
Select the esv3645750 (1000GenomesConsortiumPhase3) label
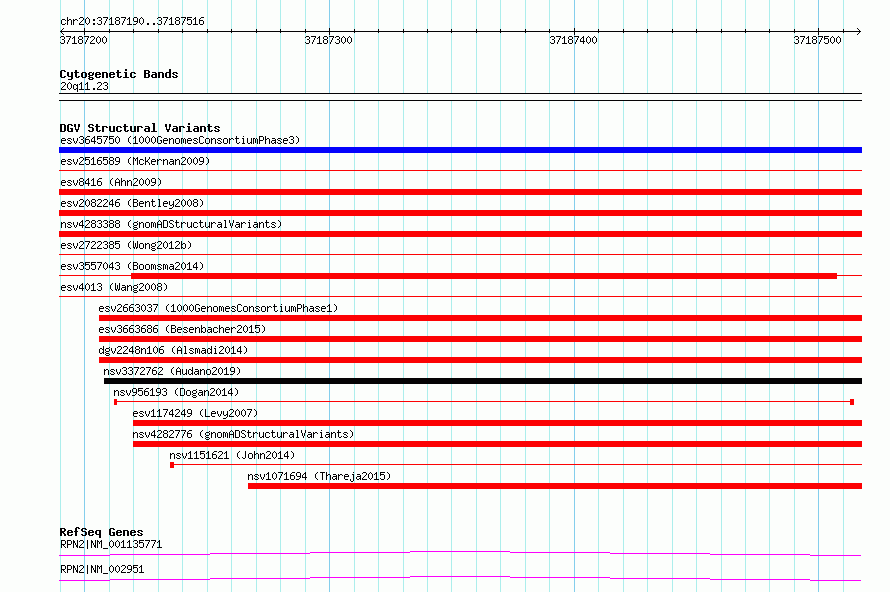click(x=180, y=140)
